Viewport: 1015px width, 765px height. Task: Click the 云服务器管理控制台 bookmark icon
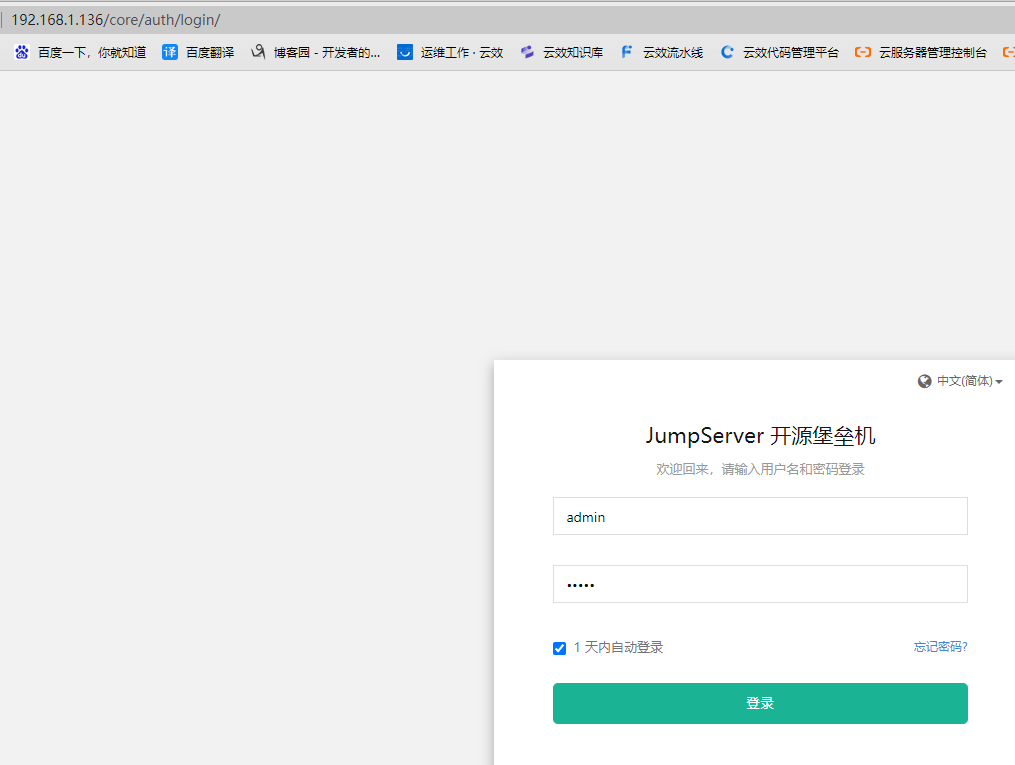[863, 52]
